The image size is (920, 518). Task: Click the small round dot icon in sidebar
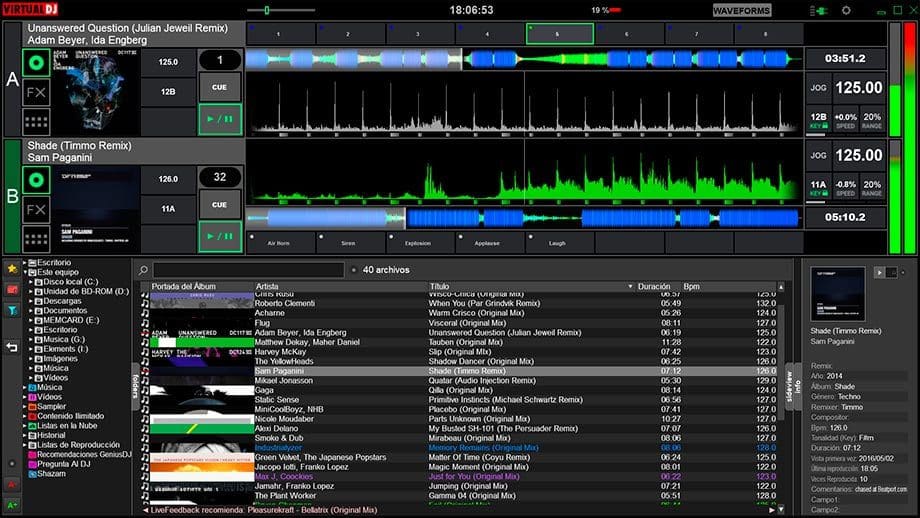[12, 463]
